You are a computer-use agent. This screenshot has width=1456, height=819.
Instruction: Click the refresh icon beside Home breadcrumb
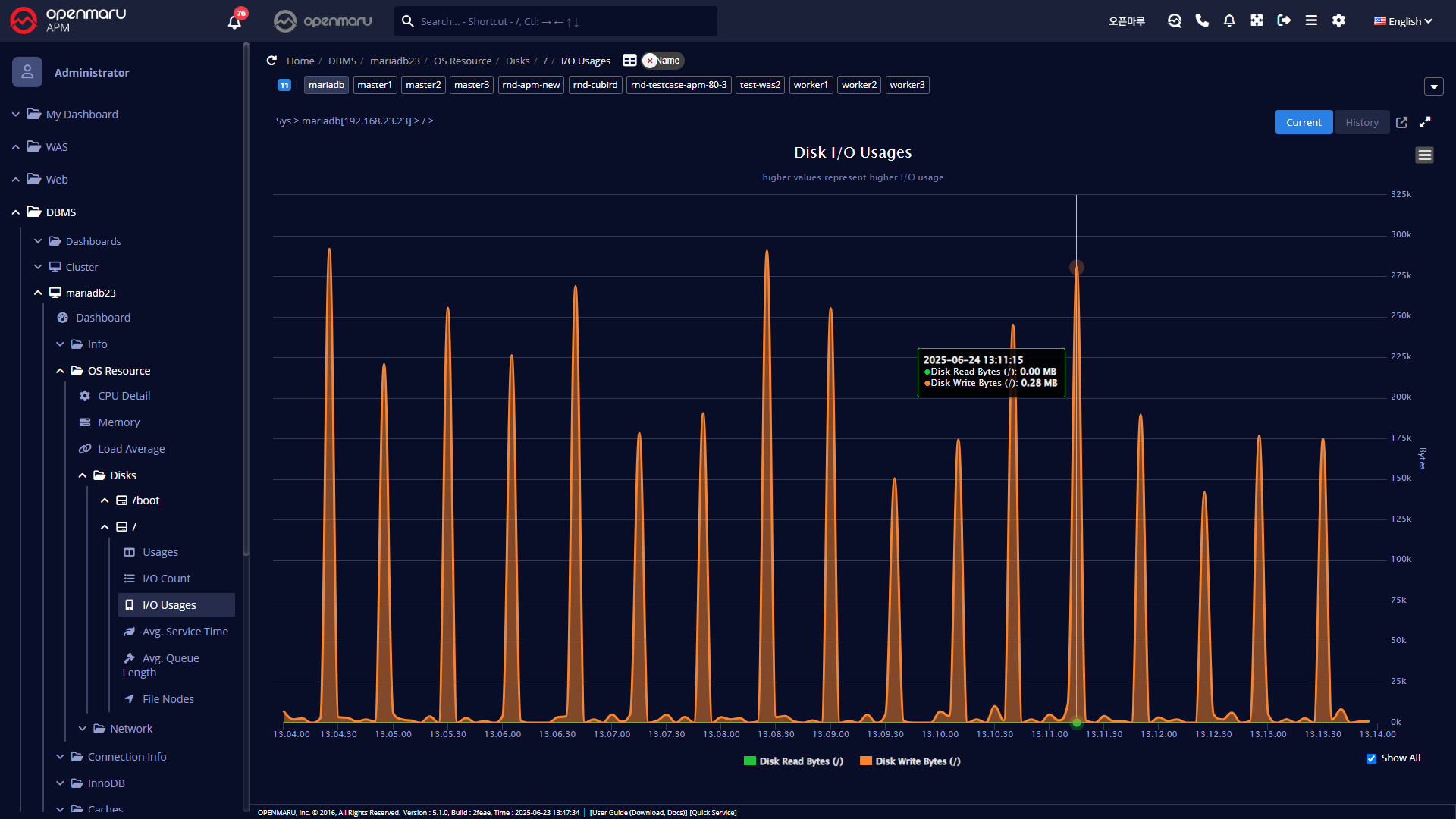click(271, 61)
